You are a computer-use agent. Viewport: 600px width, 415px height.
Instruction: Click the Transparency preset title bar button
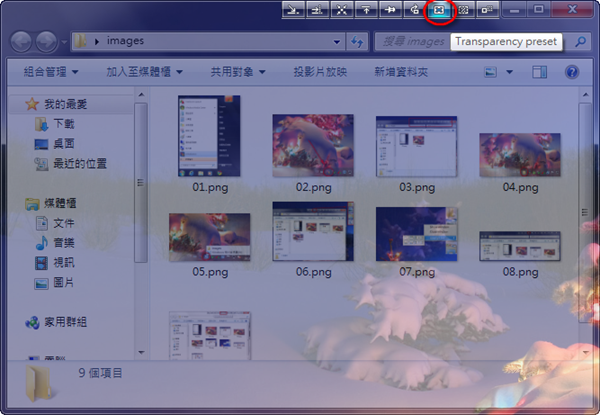[439, 10]
